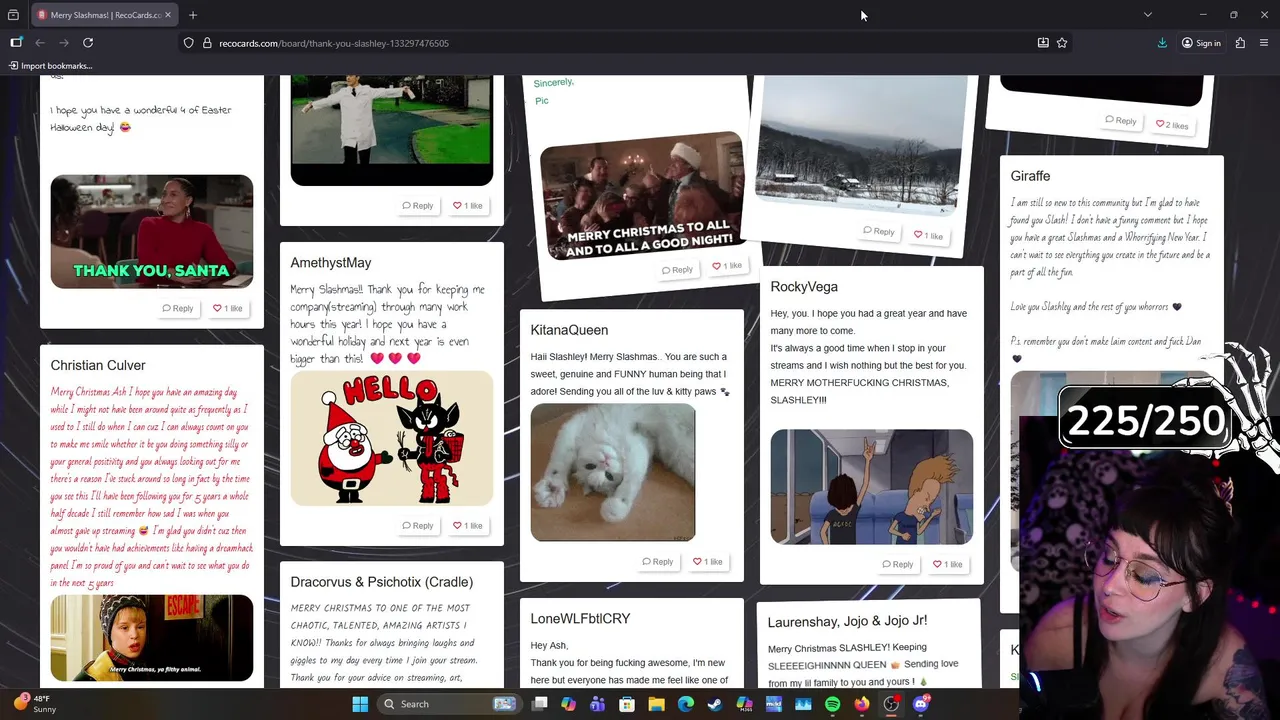Viewport: 1280px width, 720px height.
Task: Like AmethystMay's card with the heart
Action: (x=467, y=526)
